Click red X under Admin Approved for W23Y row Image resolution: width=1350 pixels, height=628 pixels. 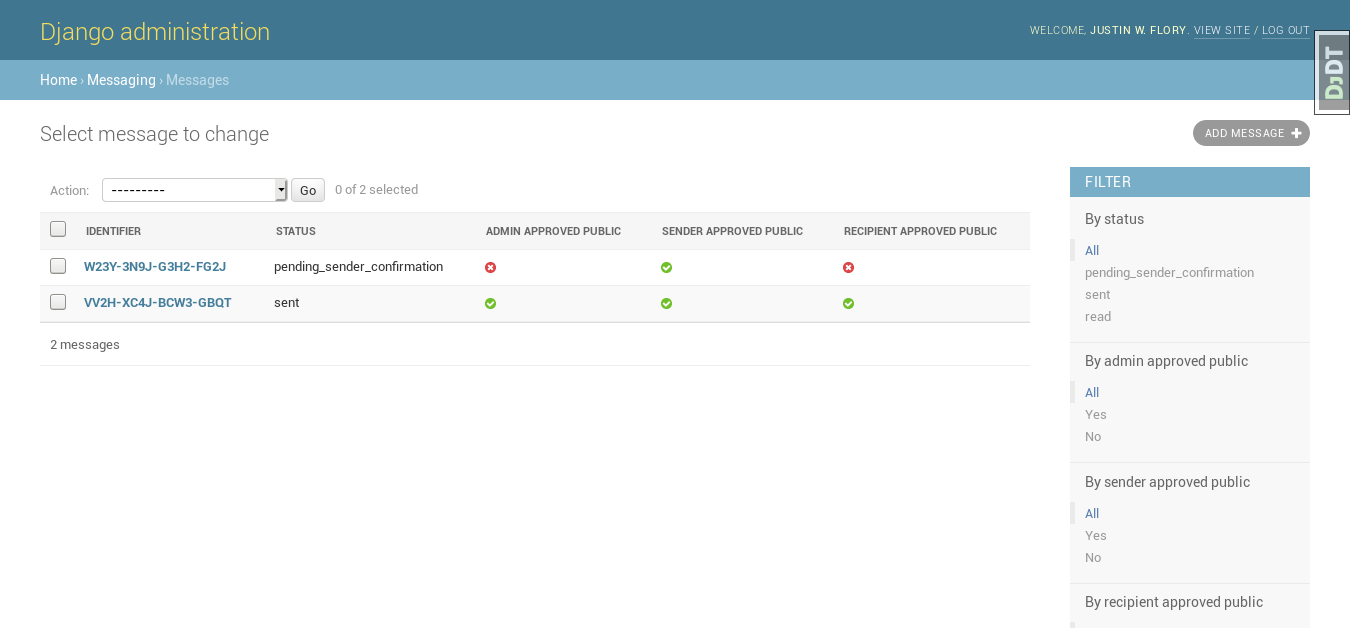point(490,267)
